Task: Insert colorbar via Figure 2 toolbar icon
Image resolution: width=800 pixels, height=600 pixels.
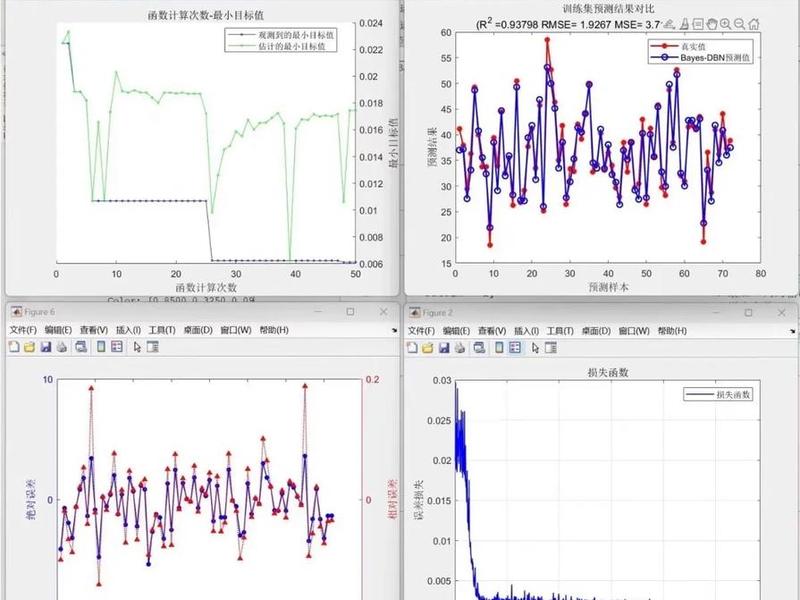Action: pos(499,348)
